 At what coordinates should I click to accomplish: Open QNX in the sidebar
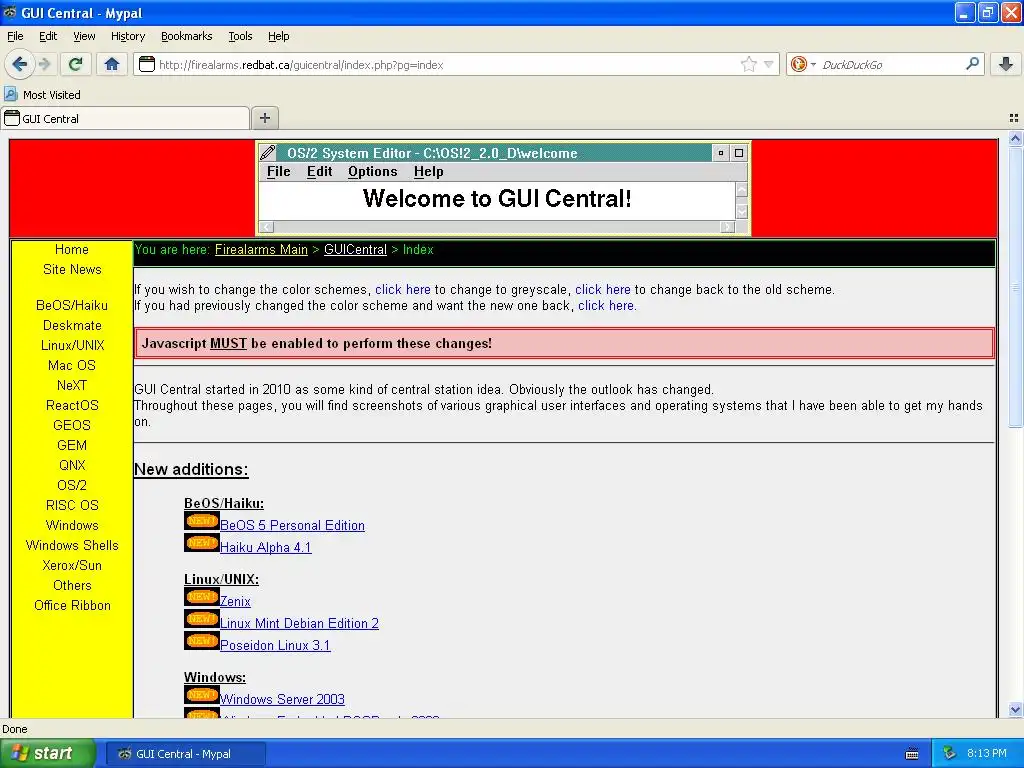click(72, 465)
